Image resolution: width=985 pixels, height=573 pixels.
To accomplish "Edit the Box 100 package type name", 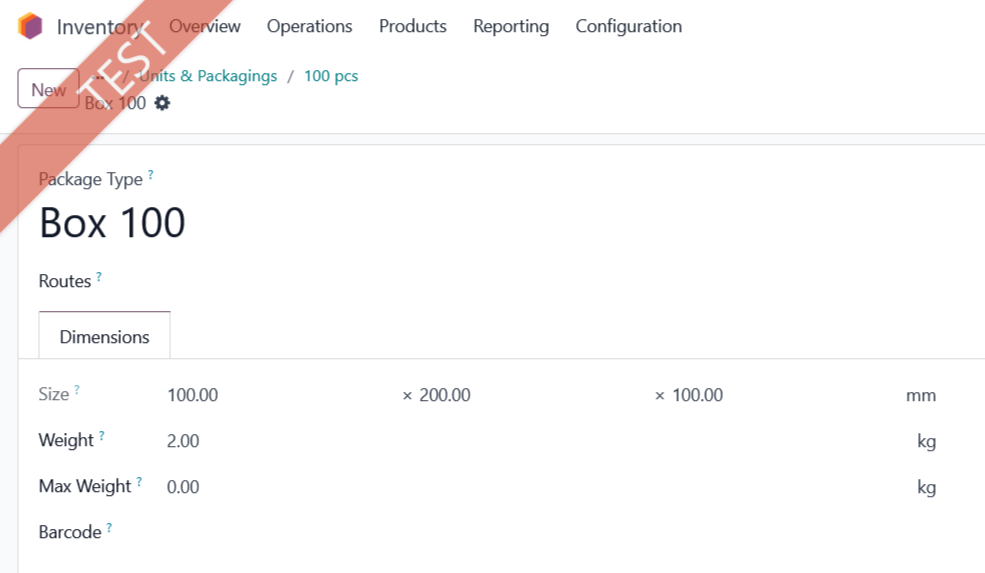I will (112, 223).
